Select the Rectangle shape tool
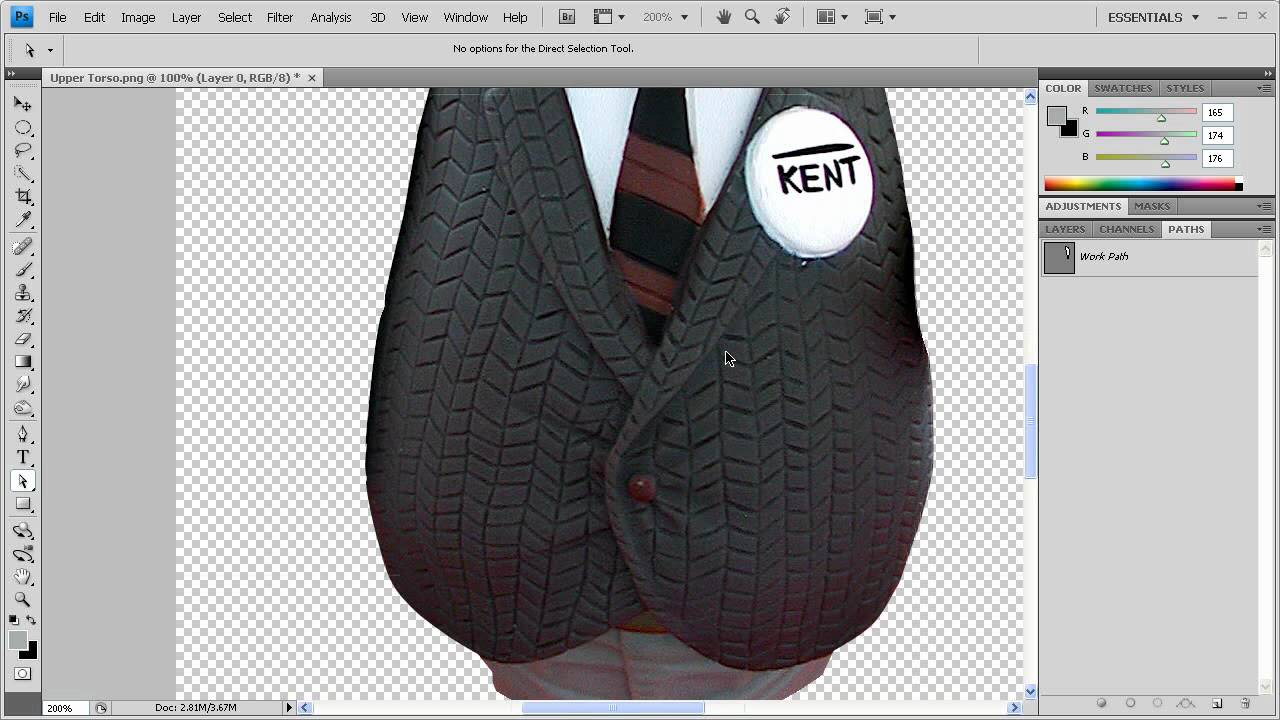Image resolution: width=1280 pixels, height=720 pixels. pyautogui.click(x=23, y=504)
